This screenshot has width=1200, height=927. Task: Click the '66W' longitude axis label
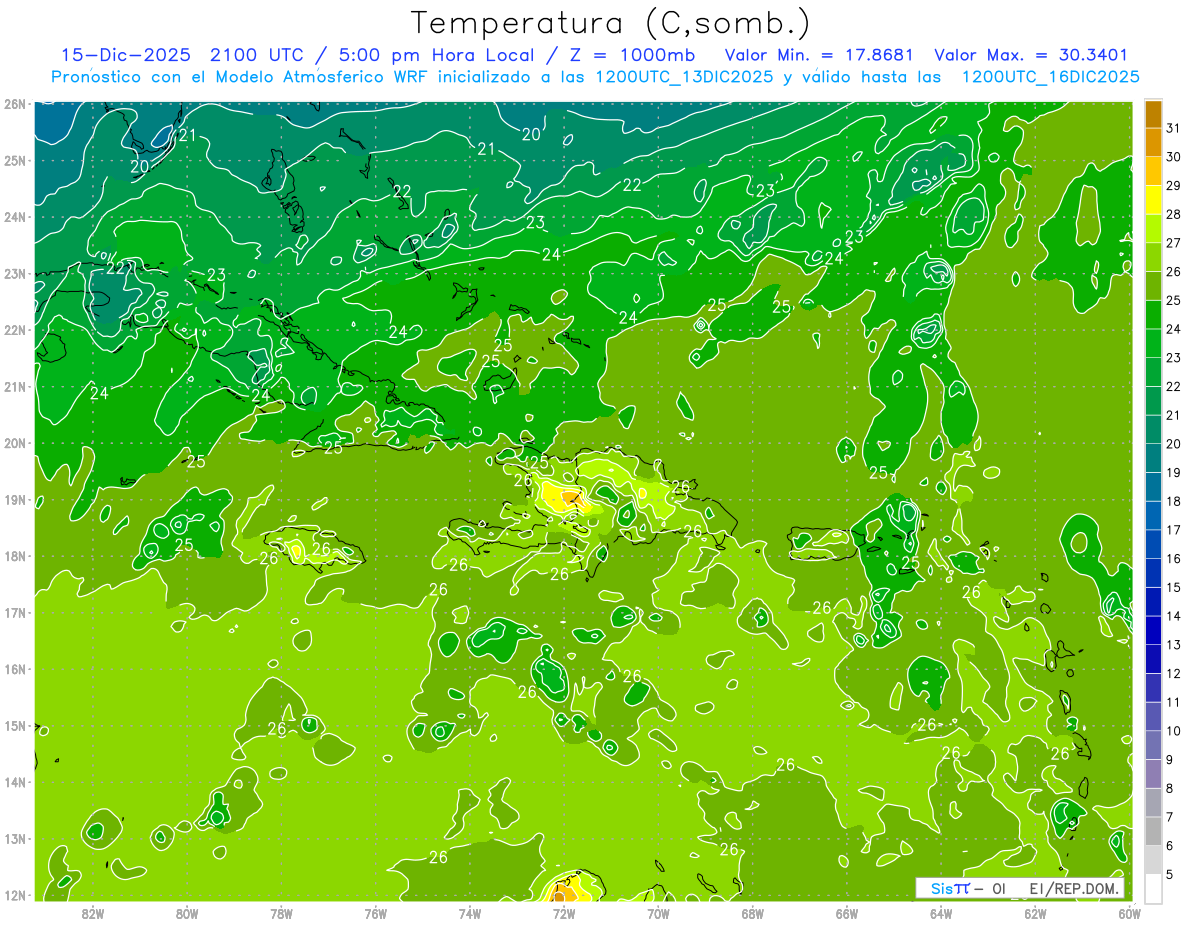847,913
